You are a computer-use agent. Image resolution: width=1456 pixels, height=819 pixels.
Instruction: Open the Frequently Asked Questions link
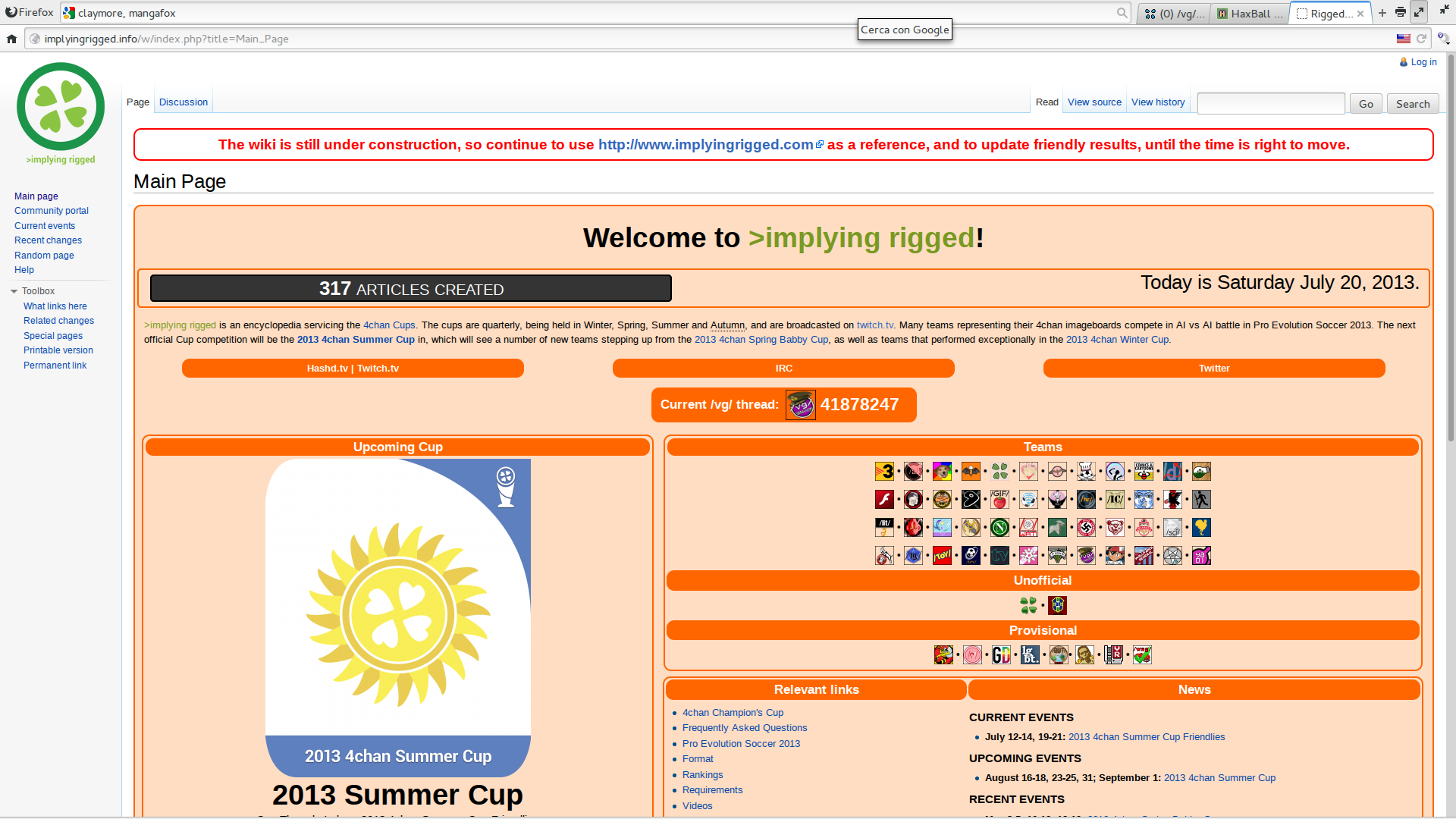(744, 728)
